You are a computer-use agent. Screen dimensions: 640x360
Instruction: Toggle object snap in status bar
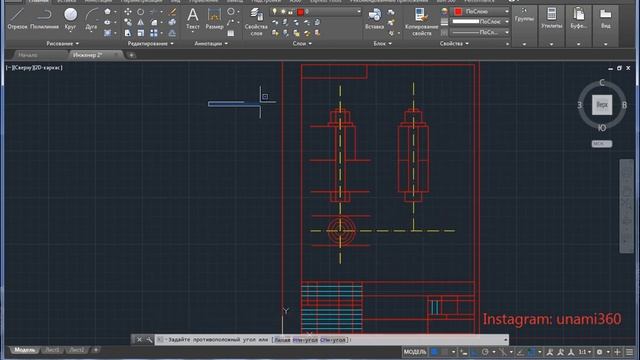pyautogui.click(x=531, y=352)
